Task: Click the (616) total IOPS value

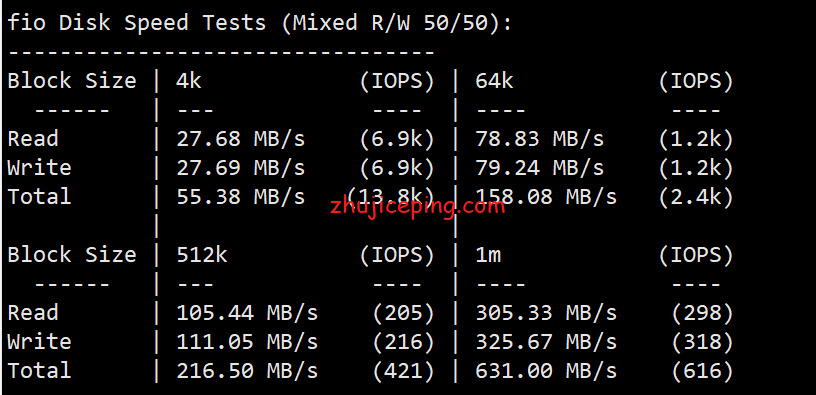Action: coord(703,371)
